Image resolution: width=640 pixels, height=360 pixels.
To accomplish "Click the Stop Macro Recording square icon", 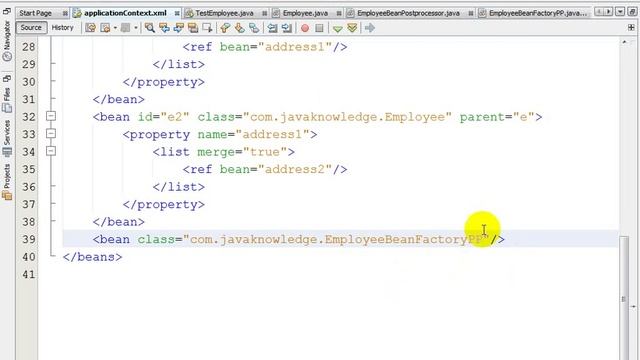I will coord(319,28).
